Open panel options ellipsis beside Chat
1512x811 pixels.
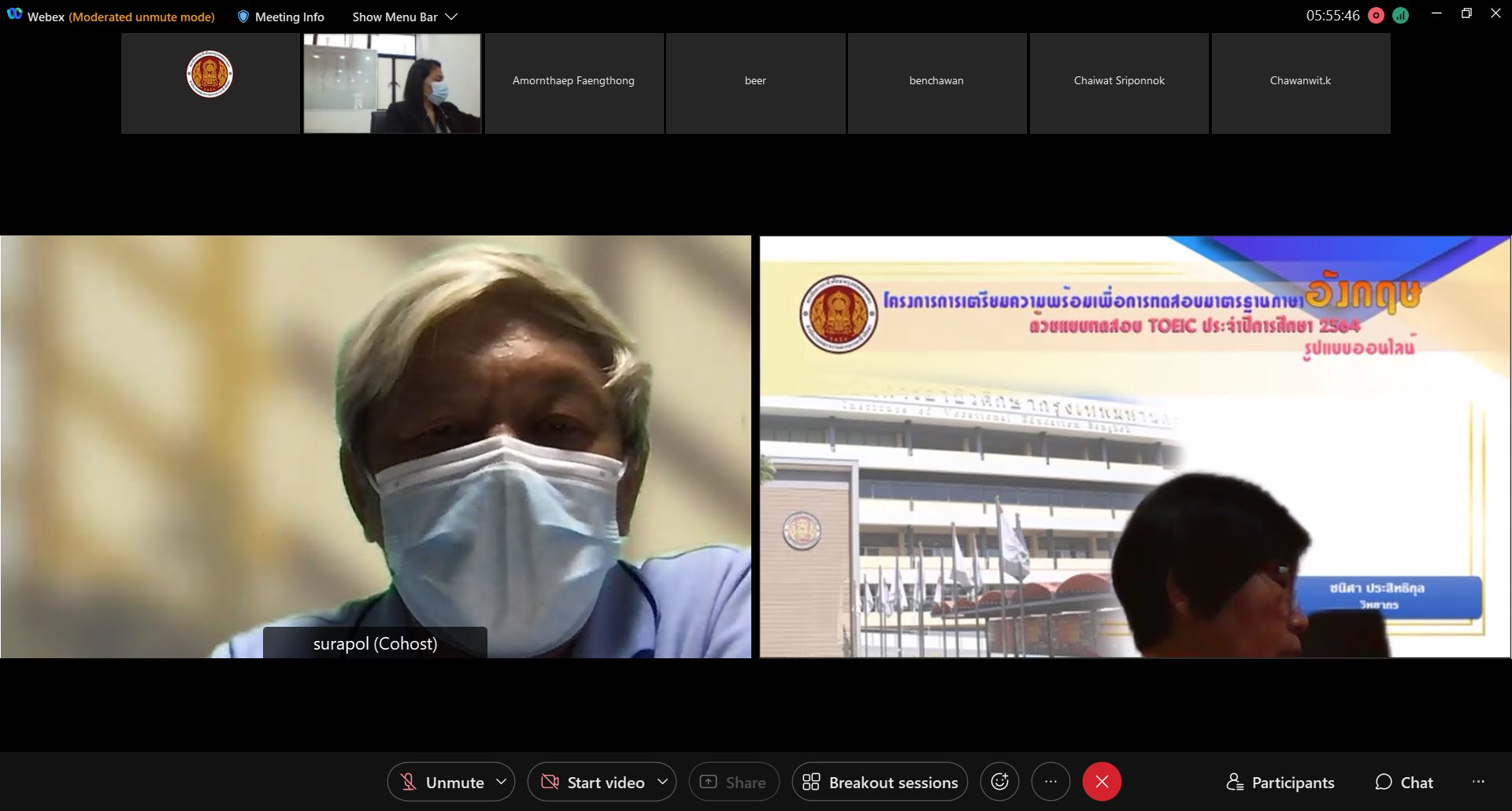(1478, 782)
